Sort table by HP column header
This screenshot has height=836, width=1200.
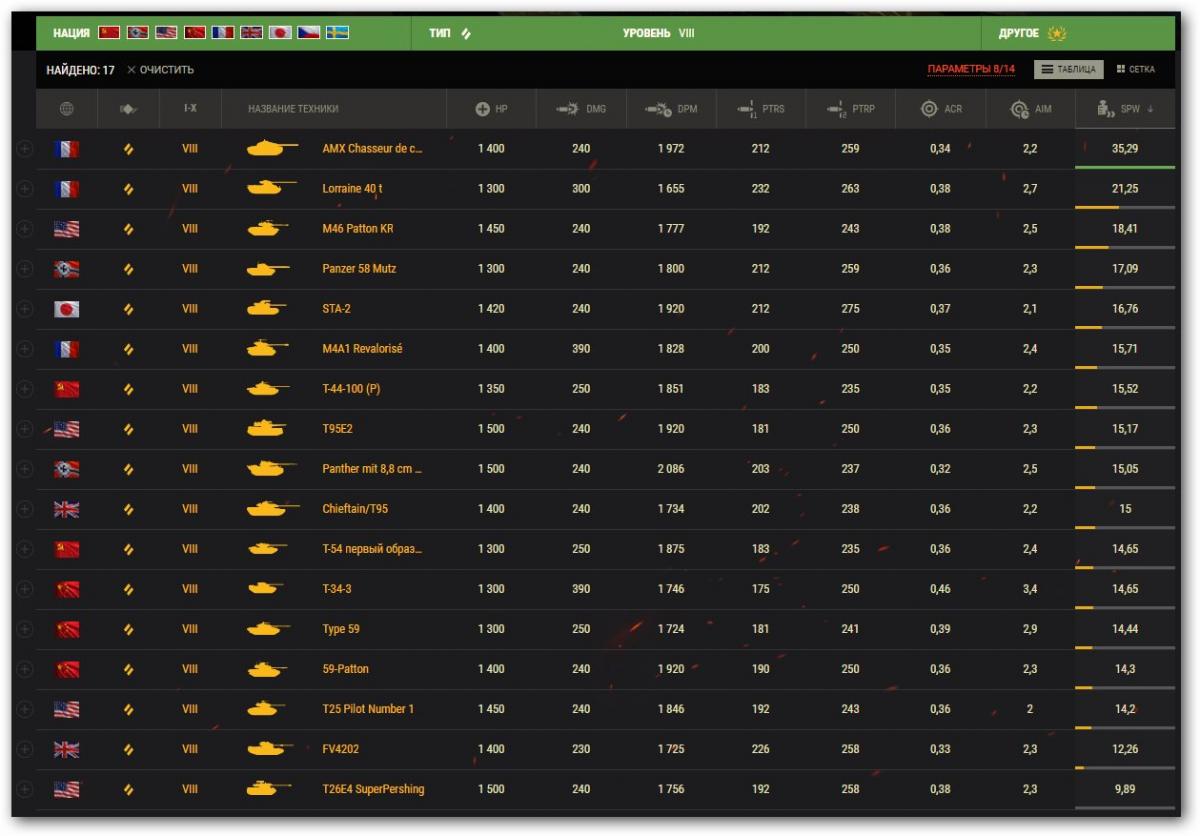coord(491,109)
